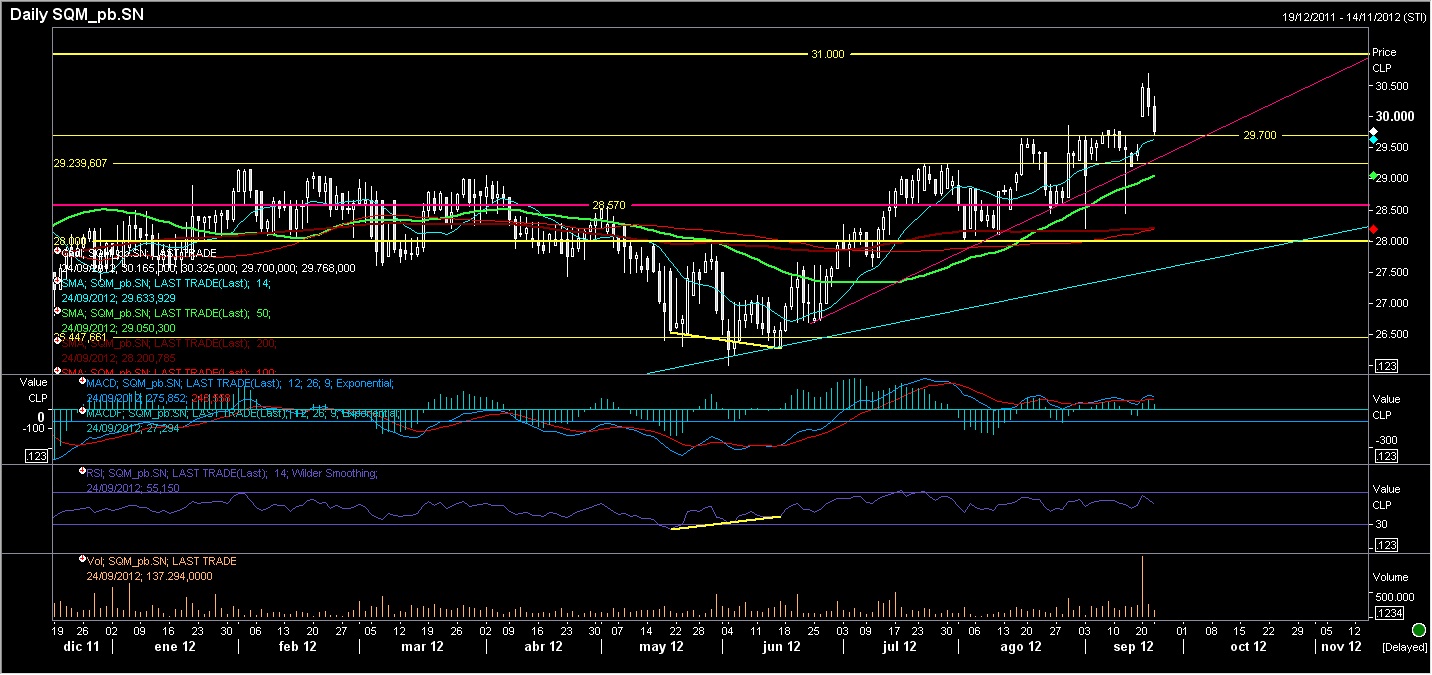Click the right .123 box of MACD panel
The height and width of the screenshot is (675, 1432).
tap(1386, 456)
